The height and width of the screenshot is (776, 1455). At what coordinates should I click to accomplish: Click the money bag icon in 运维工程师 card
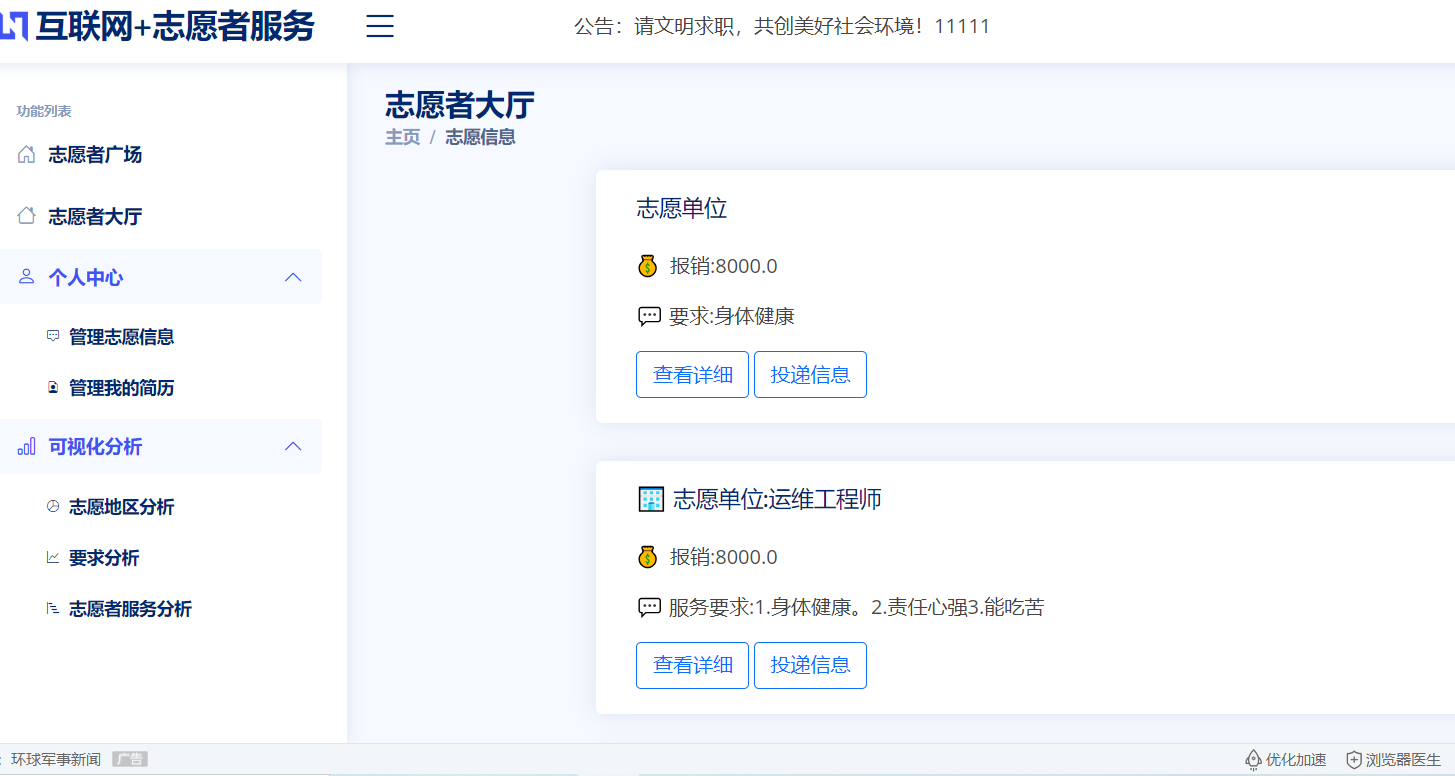647,557
